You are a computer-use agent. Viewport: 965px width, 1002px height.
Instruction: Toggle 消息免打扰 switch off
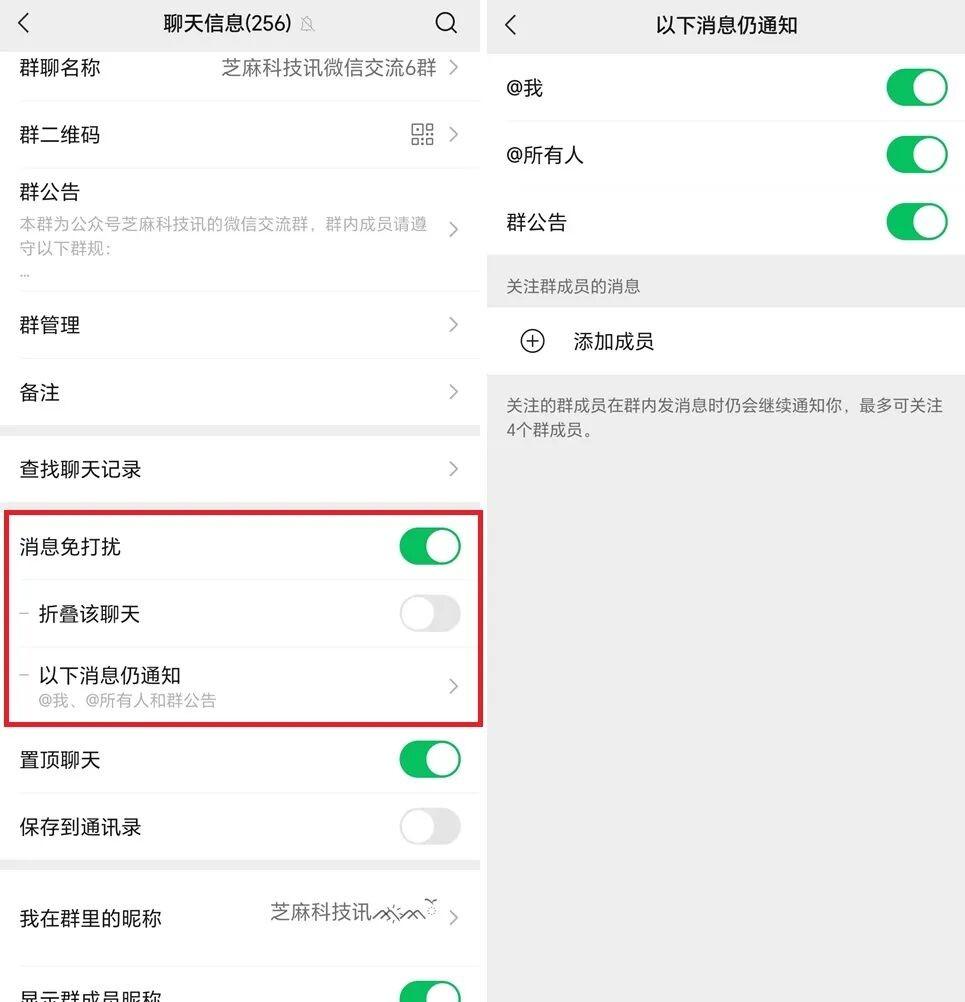click(430, 546)
